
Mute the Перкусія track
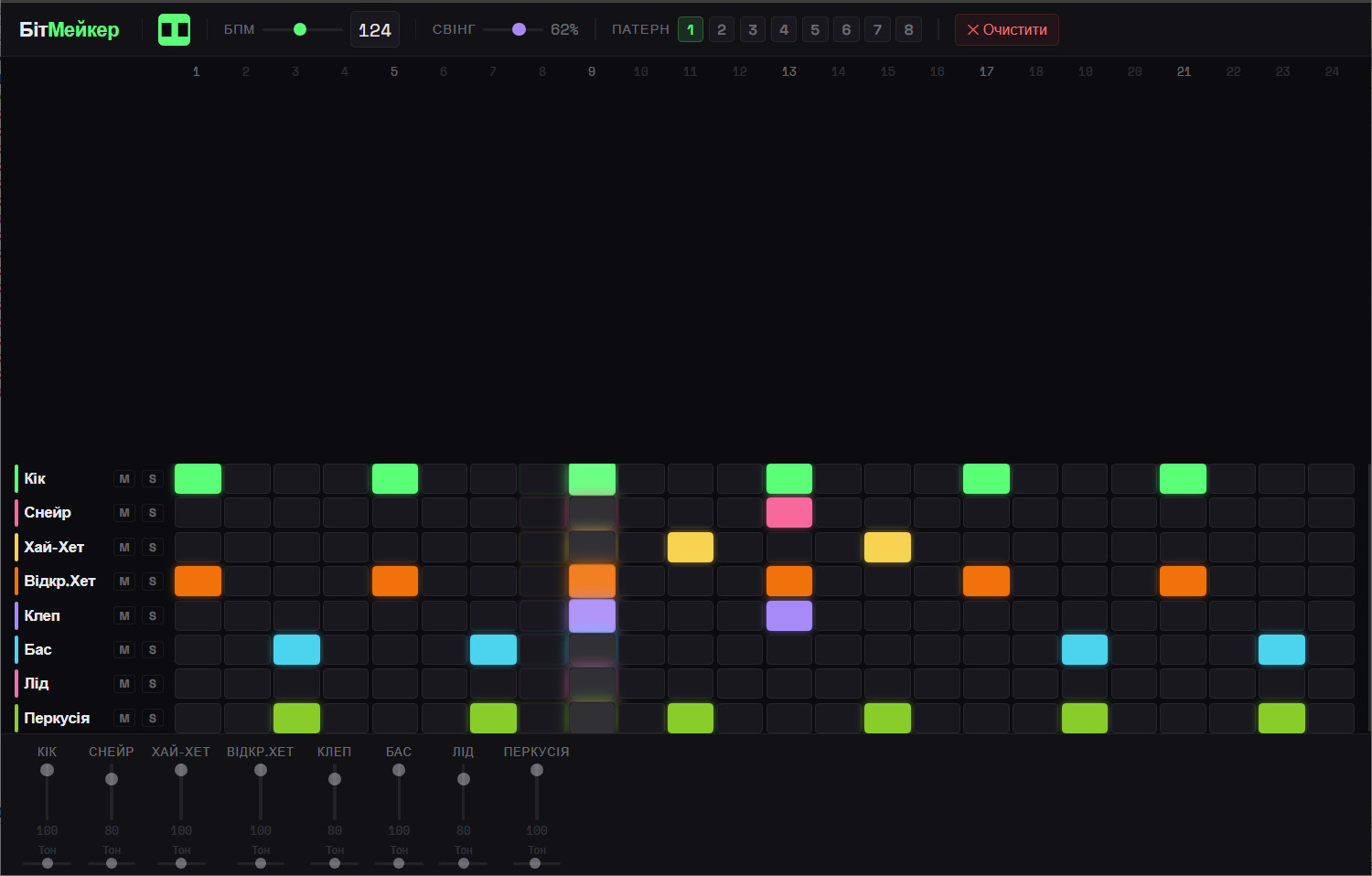pos(124,718)
